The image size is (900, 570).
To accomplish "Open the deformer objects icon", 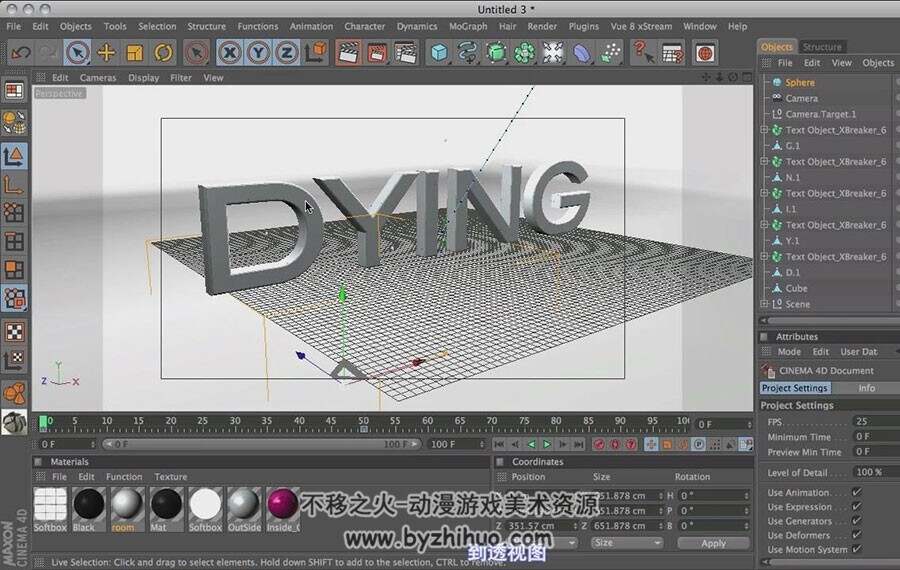I will pyautogui.click(x=582, y=53).
